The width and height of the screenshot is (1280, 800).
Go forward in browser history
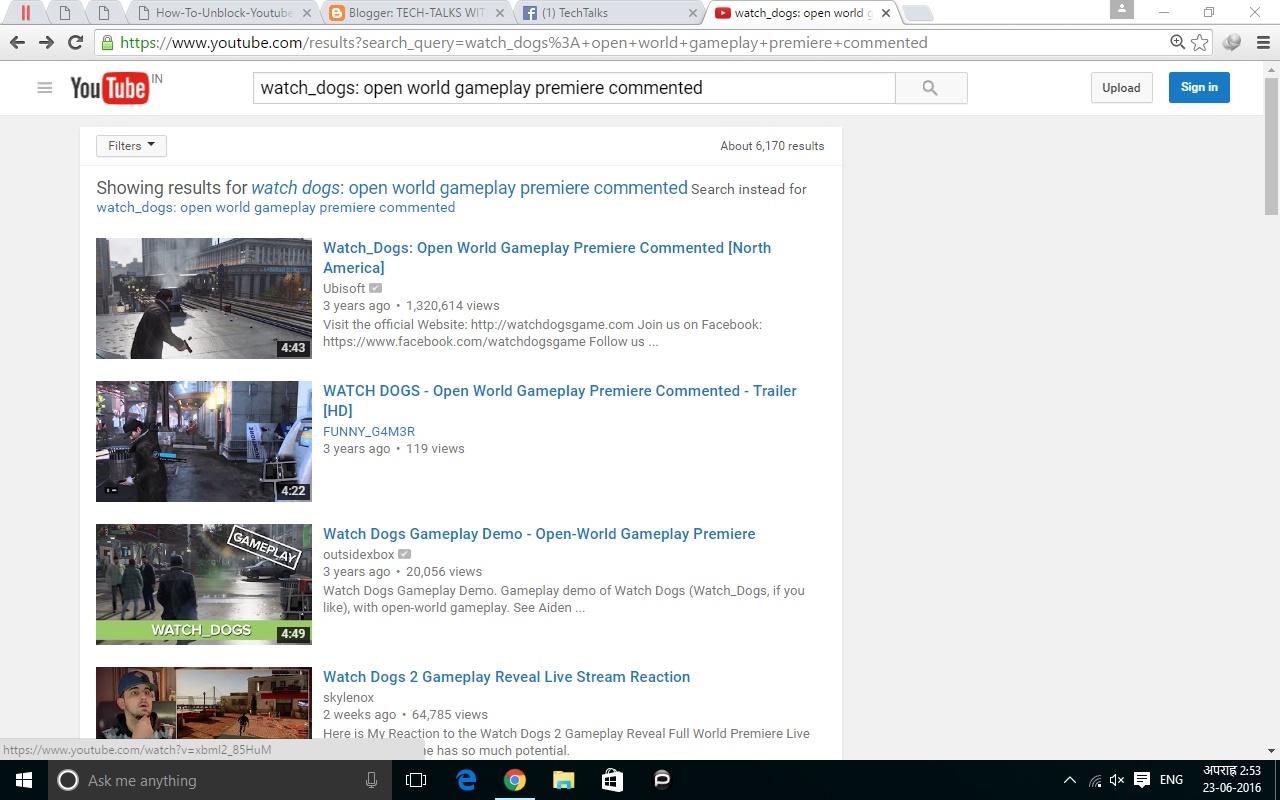[46, 42]
